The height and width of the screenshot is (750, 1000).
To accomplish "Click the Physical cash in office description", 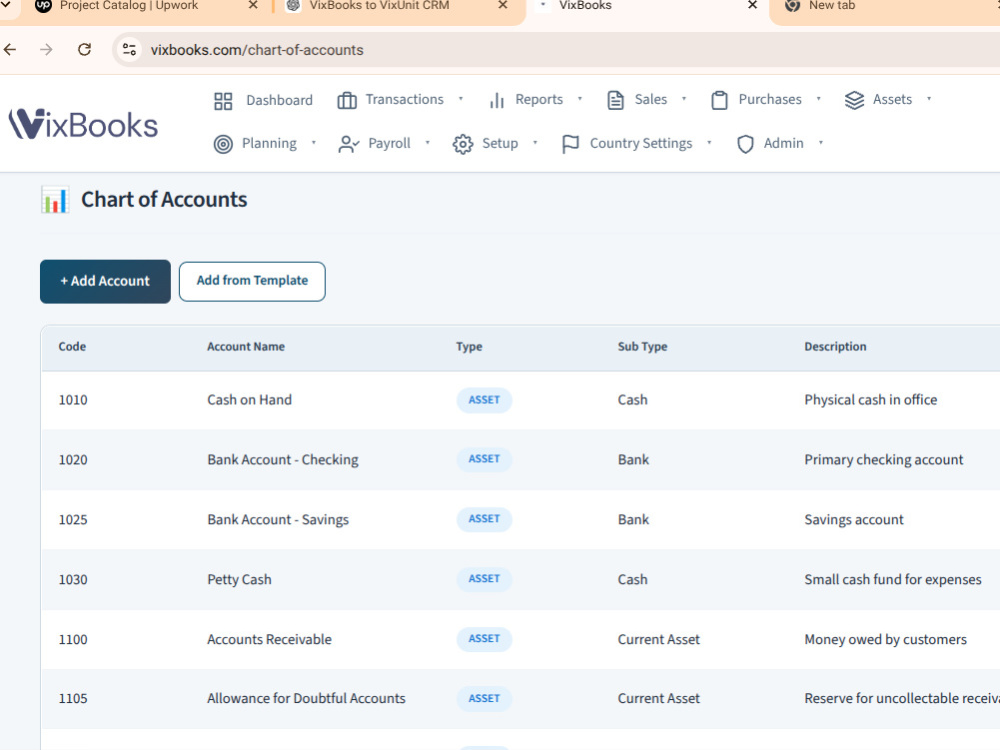I will [x=871, y=401].
